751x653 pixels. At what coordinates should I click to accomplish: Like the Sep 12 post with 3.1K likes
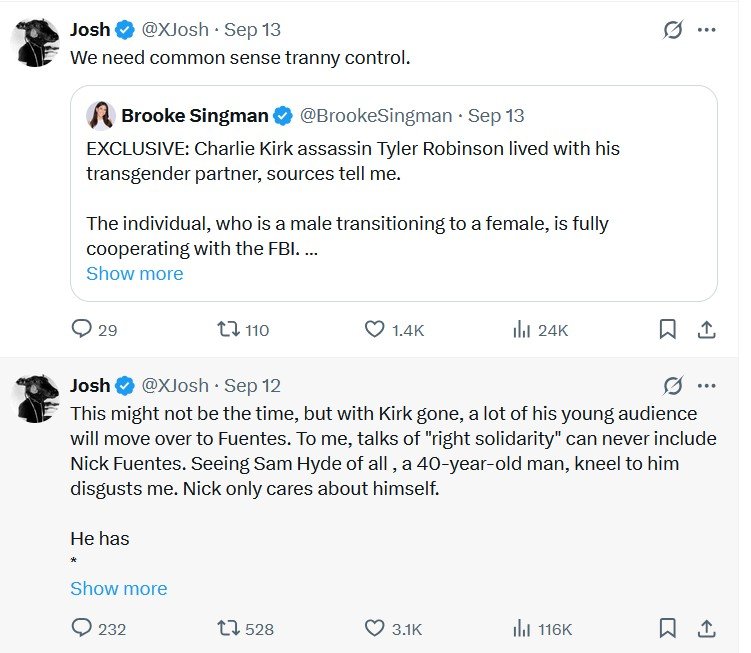tap(375, 628)
